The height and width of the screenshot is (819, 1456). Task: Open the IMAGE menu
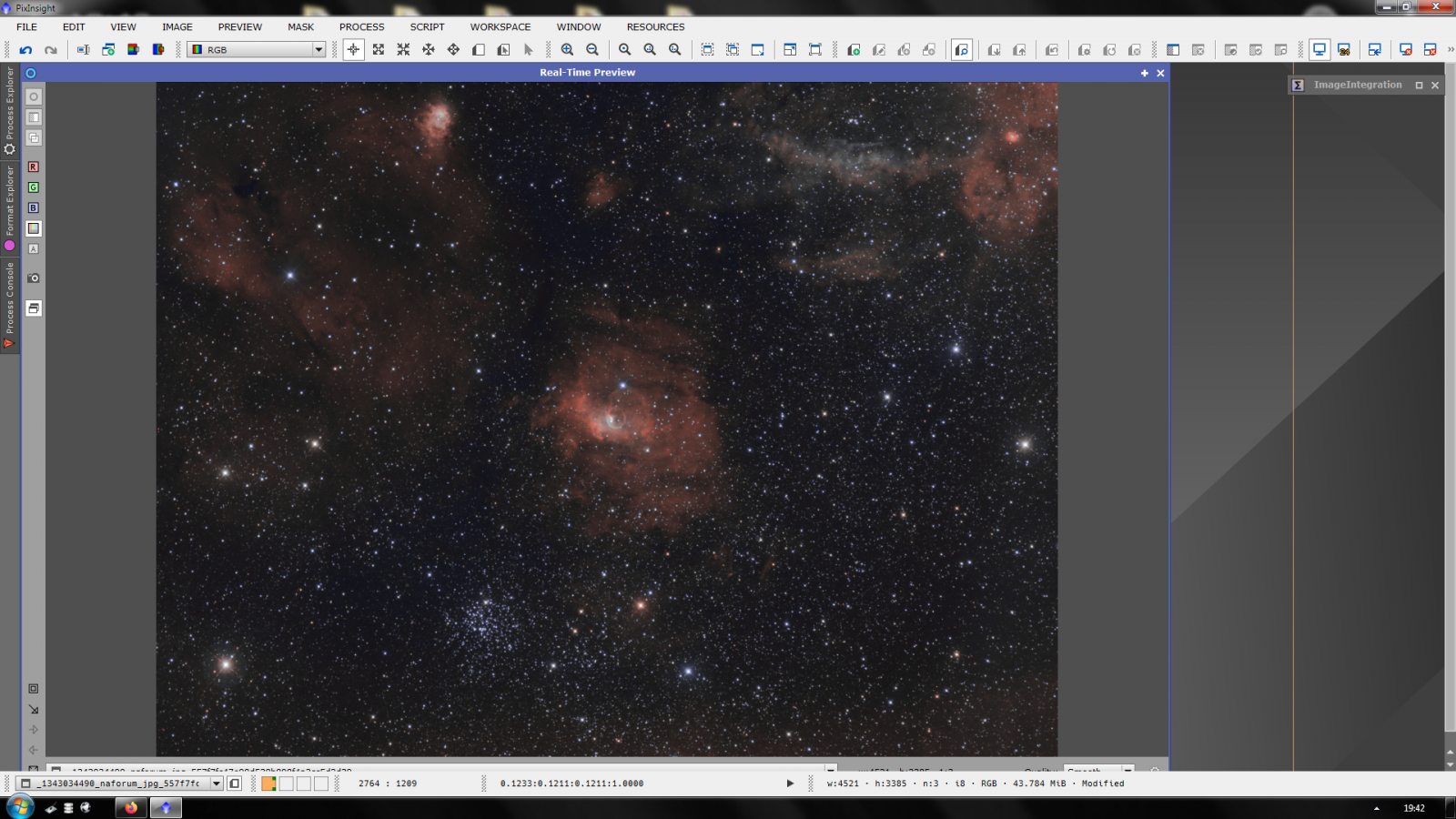pos(177,27)
